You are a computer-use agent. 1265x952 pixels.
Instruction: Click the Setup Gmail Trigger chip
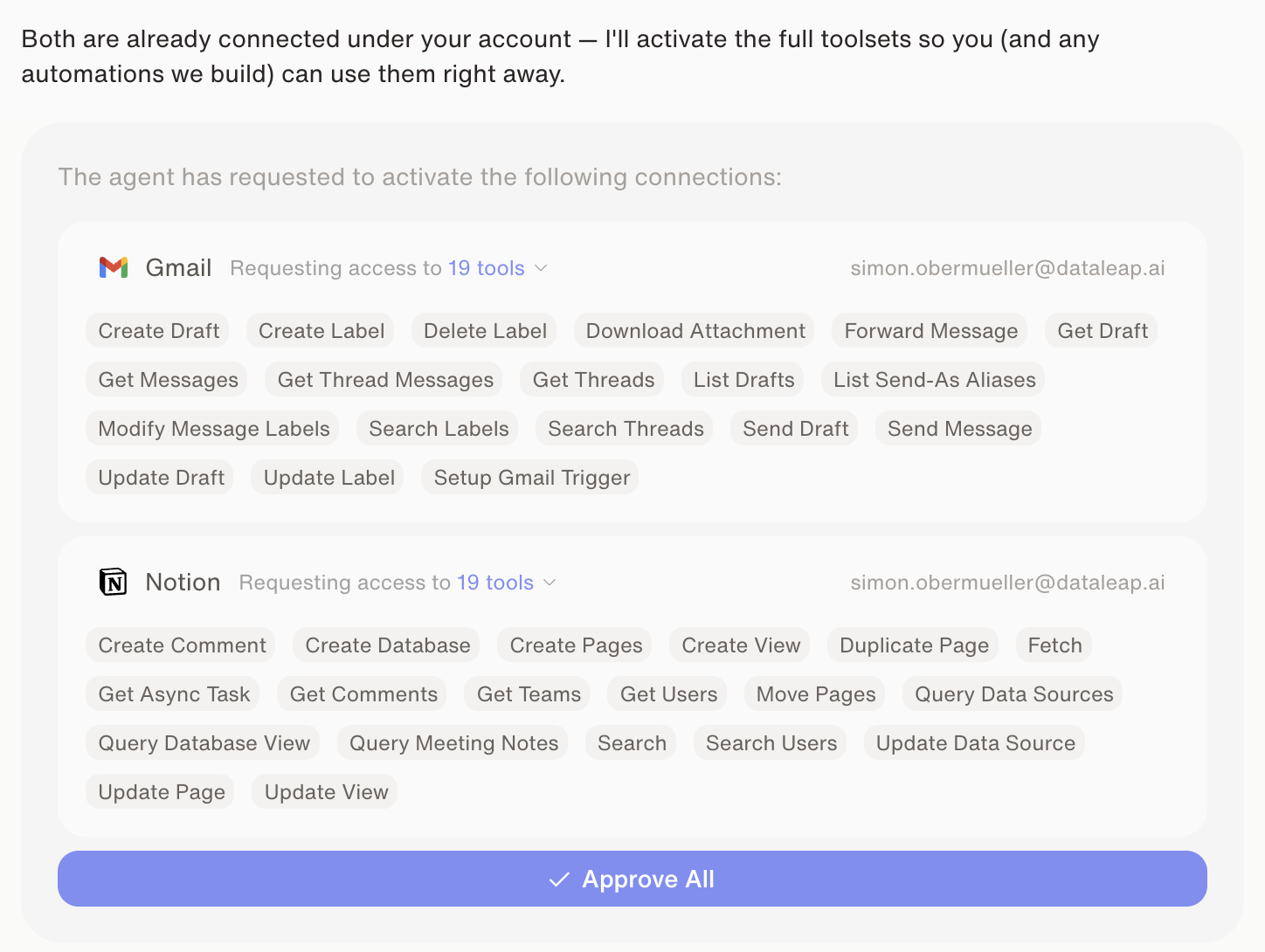(531, 478)
